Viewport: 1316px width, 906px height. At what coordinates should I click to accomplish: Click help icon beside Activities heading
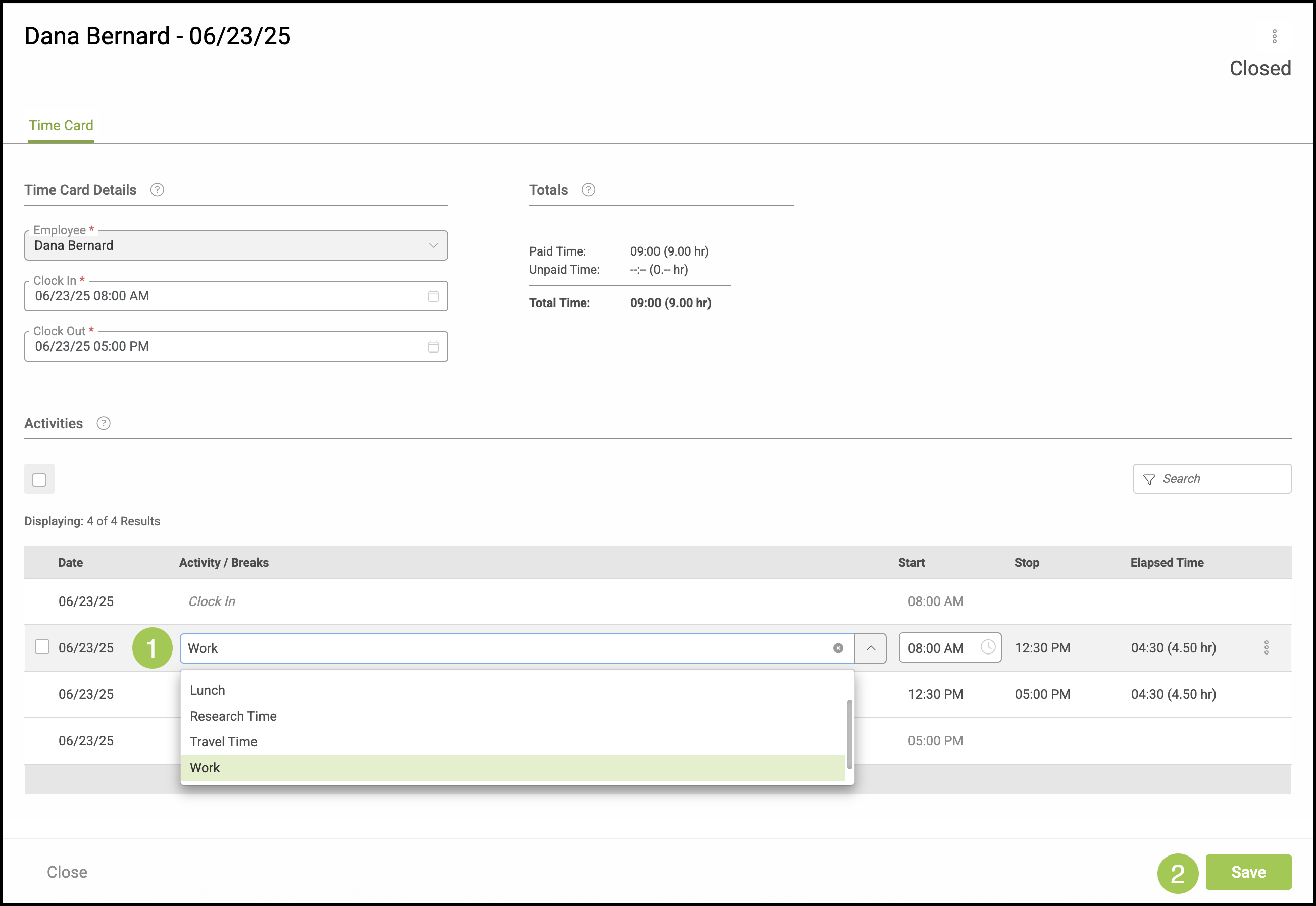(x=104, y=424)
